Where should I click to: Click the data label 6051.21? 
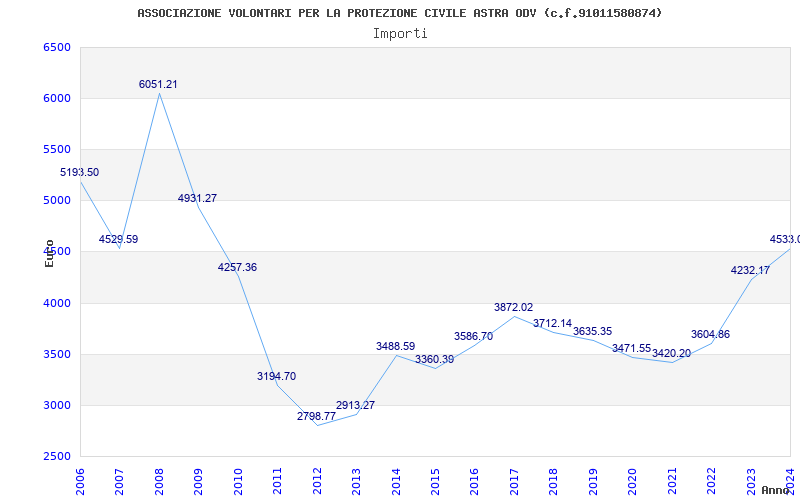158,85
